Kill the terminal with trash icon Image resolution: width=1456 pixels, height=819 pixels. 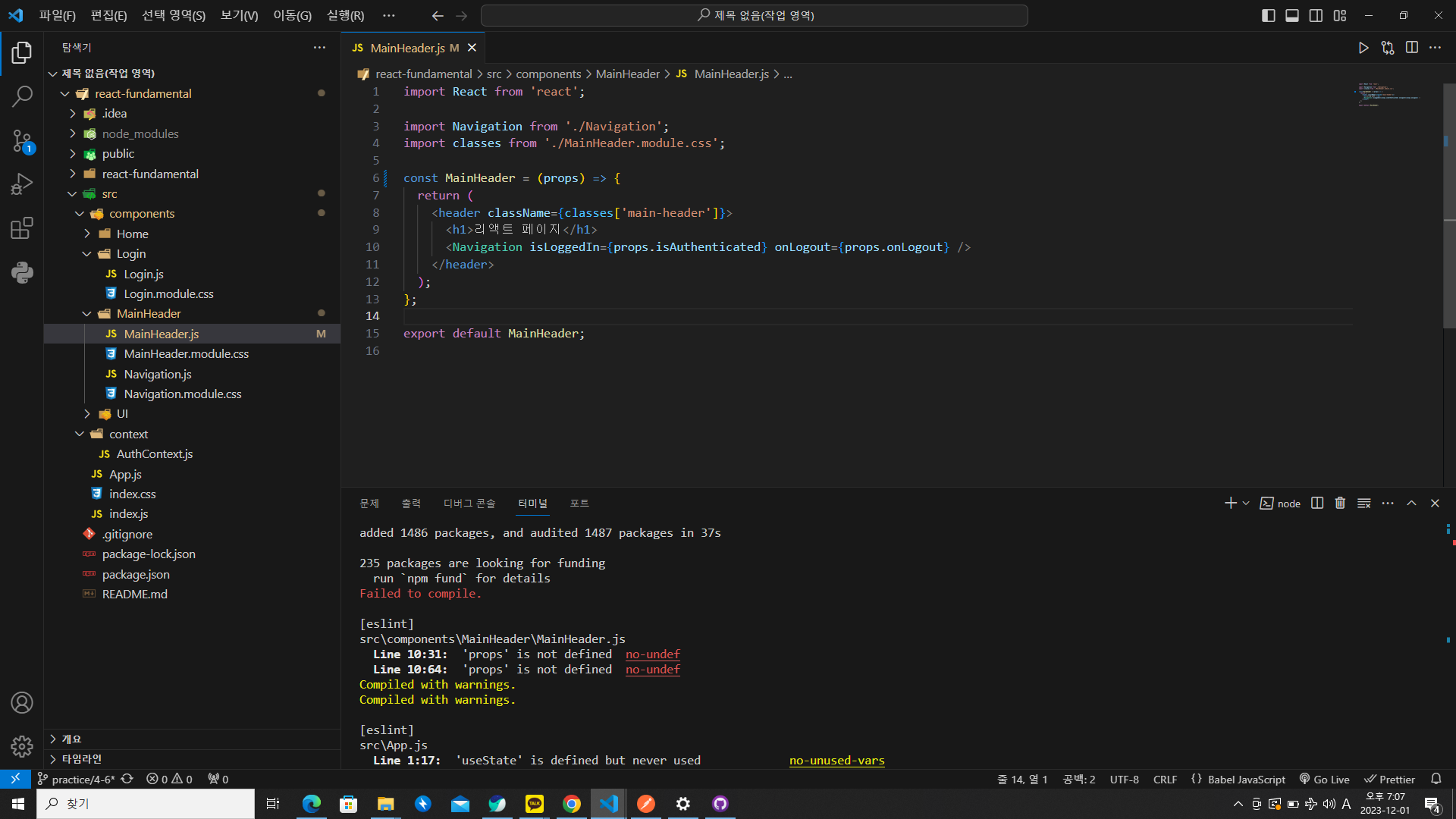pos(1340,503)
